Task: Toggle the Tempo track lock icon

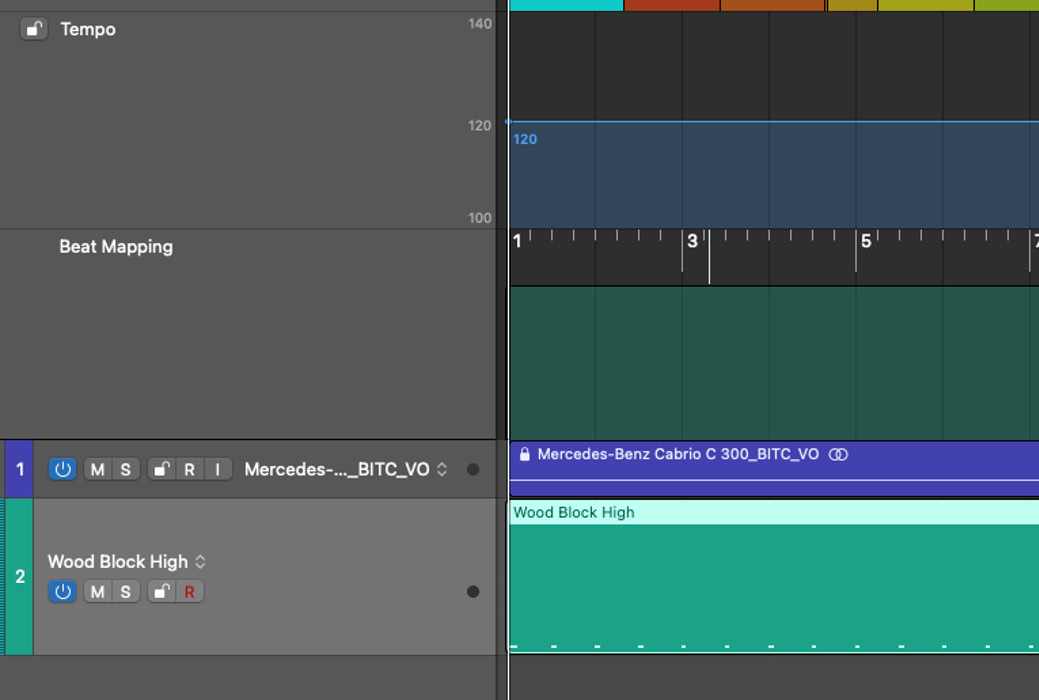Action: coord(34,29)
